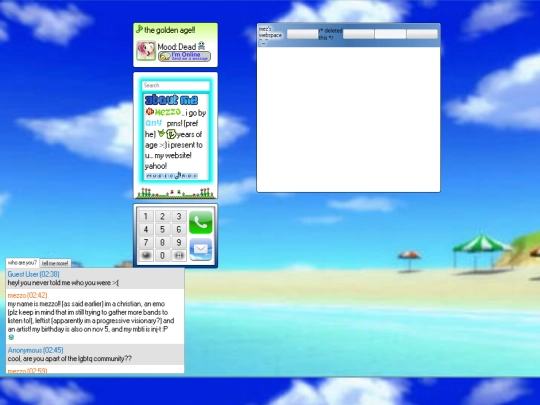Click 'Anonymous (02:45)' chat name
This screenshot has height=405, width=540.
pyautogui.click(x=35, y=350)
